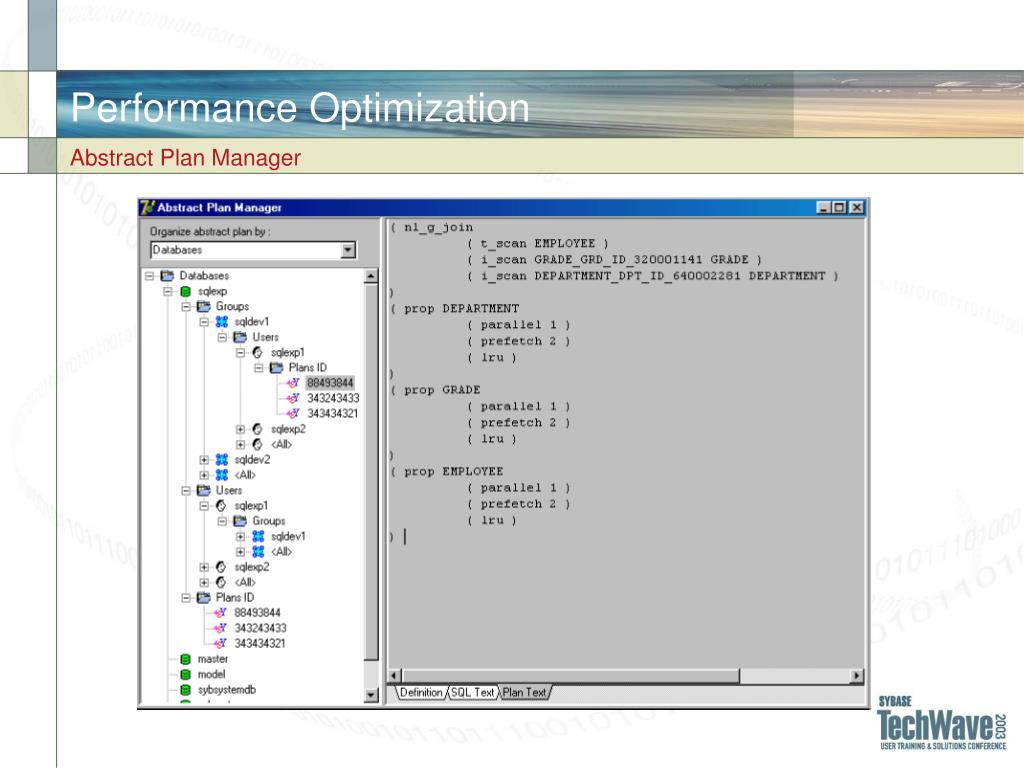Collapse the Plans ID node under sqldev1's sqlexp1
The width and height of the screenshot is (1024, 768).
259,368
